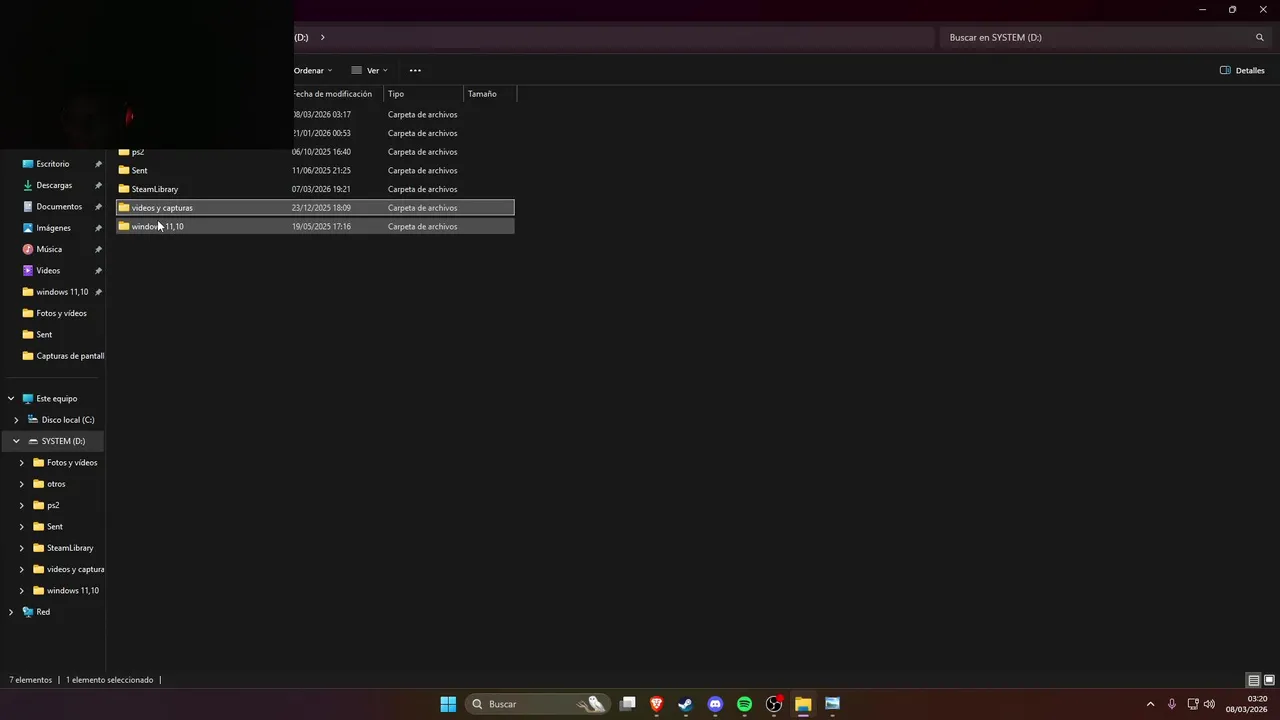Image resolution: width=1280 pixels, height=720 pixels.
Task: Unpin the Imágenes quick access item
Action: click(98, 228)
